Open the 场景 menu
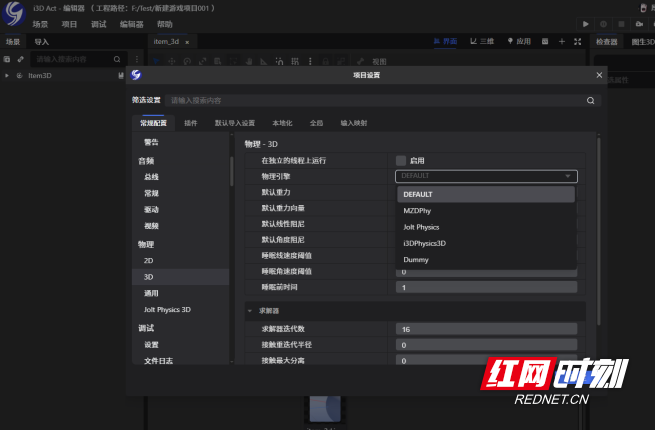 (x=40, y=24)
